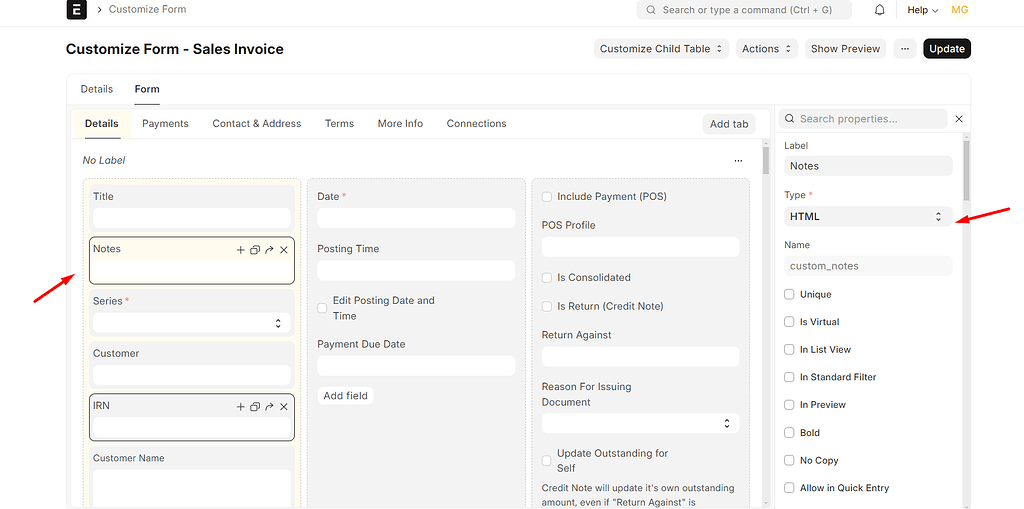Open the notifications bell icon

[x=880, y=10]
